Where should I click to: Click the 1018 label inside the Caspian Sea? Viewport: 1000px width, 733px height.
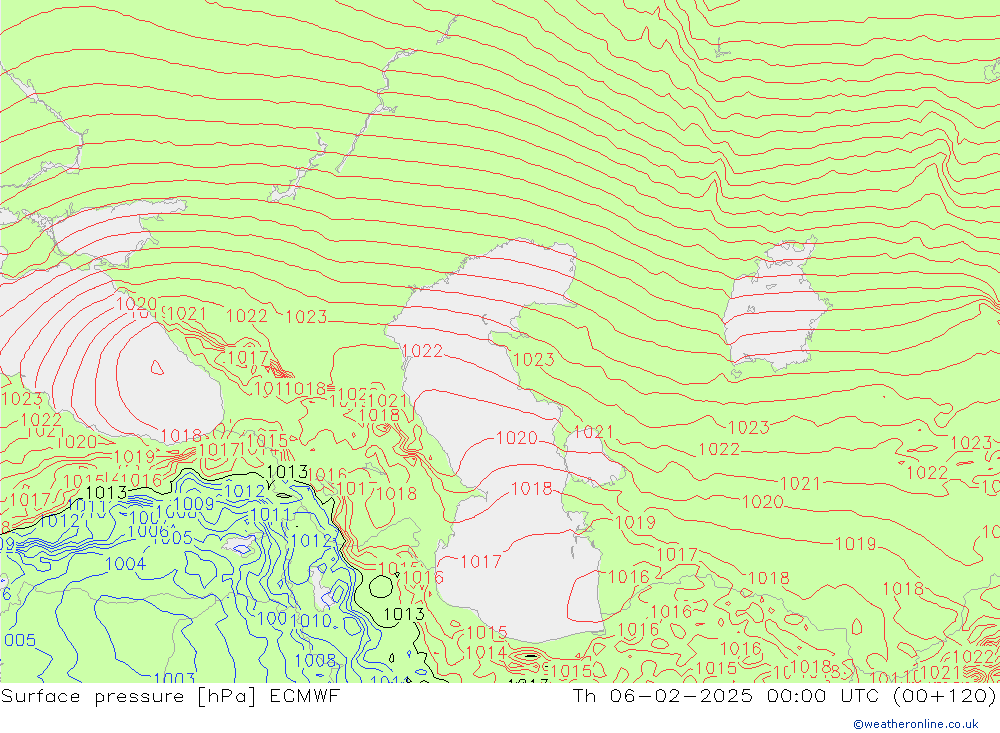tap(532, 489)
